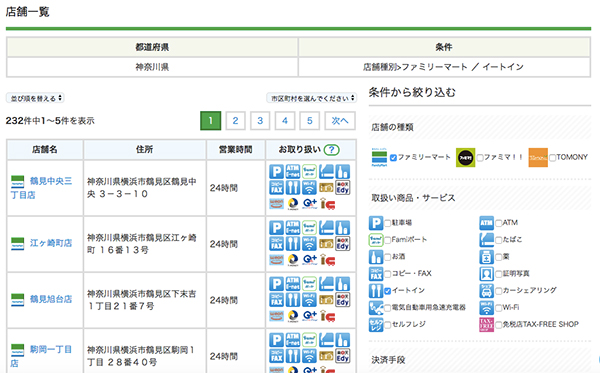The image size is (600, 373).
Task: Click the 薬 medicine icon in filters
Action: 486,257
